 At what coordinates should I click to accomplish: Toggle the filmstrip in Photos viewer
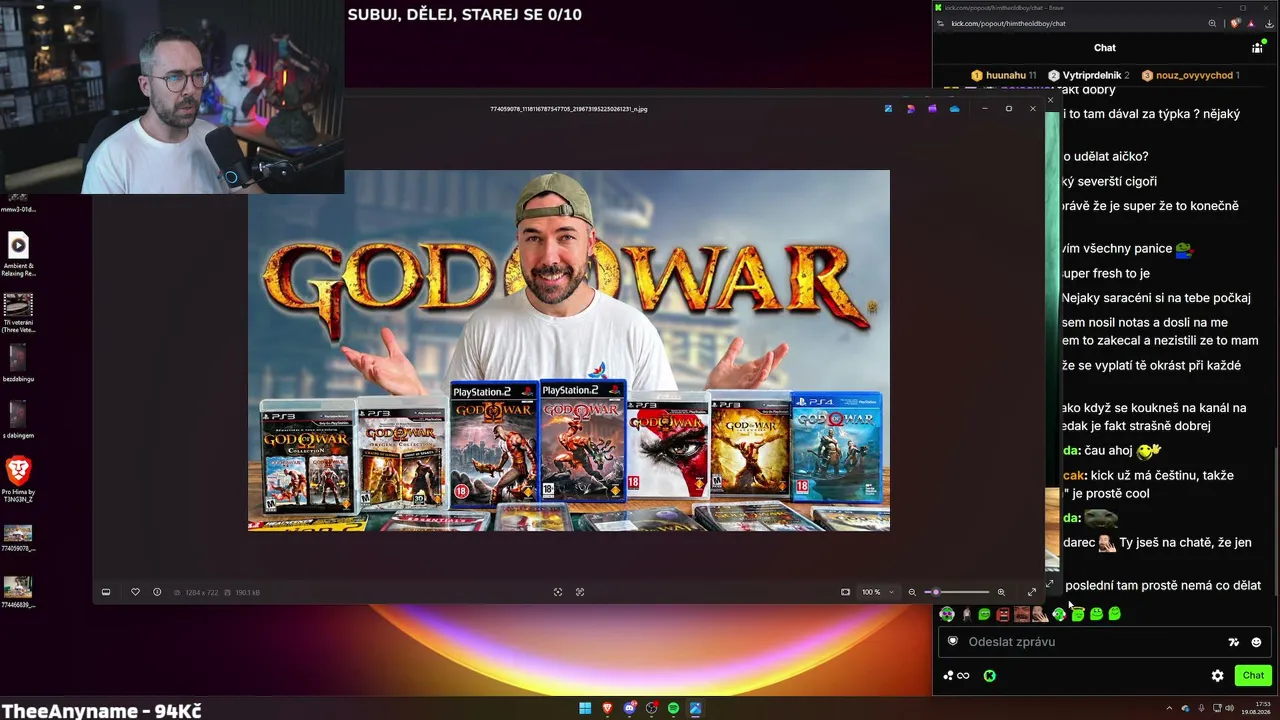tap(106, 592)
